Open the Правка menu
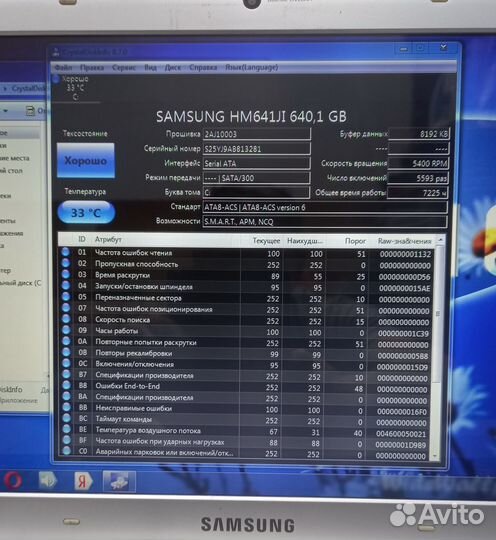Viewport: 496px width, 540px height. pyautogui.click(x=92, y=68)
